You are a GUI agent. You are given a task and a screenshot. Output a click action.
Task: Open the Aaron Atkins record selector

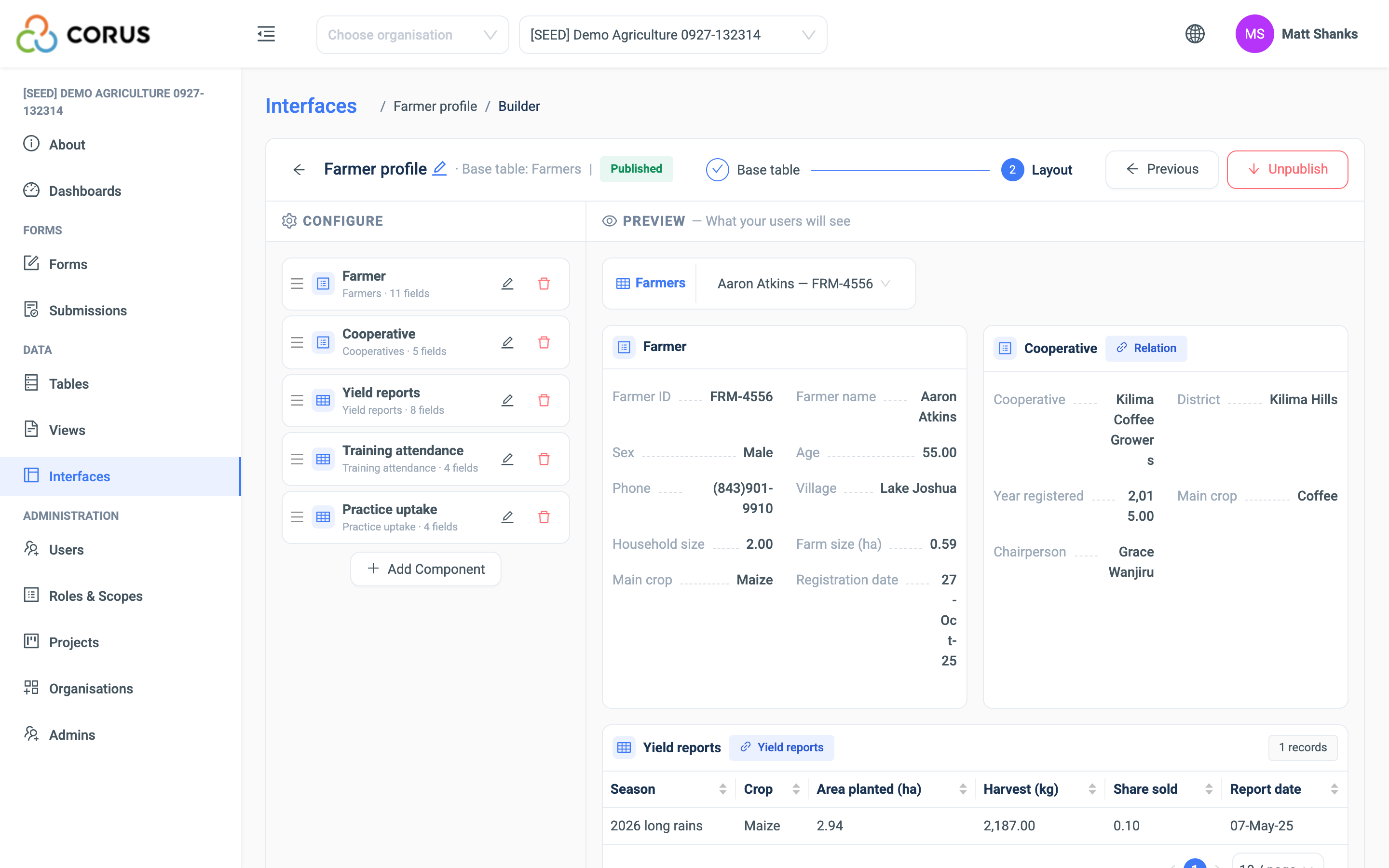[803, 284]
